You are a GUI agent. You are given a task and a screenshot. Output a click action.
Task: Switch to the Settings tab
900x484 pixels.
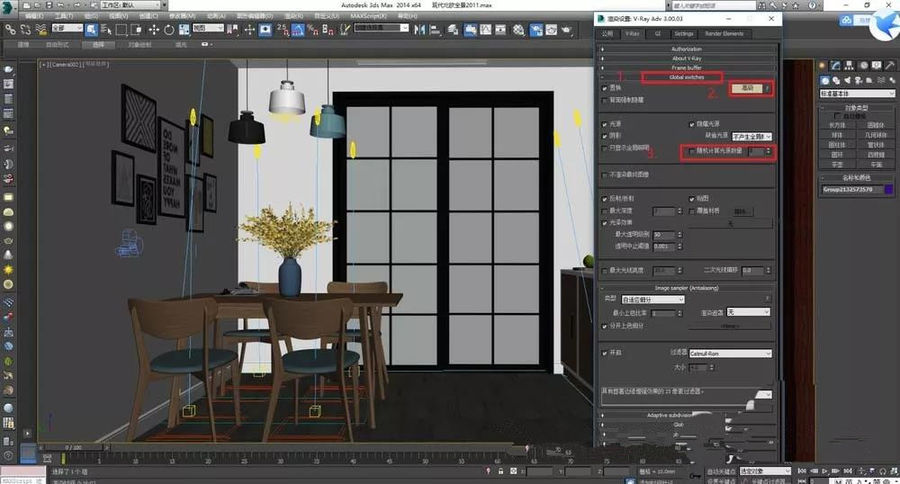(684, 34)
